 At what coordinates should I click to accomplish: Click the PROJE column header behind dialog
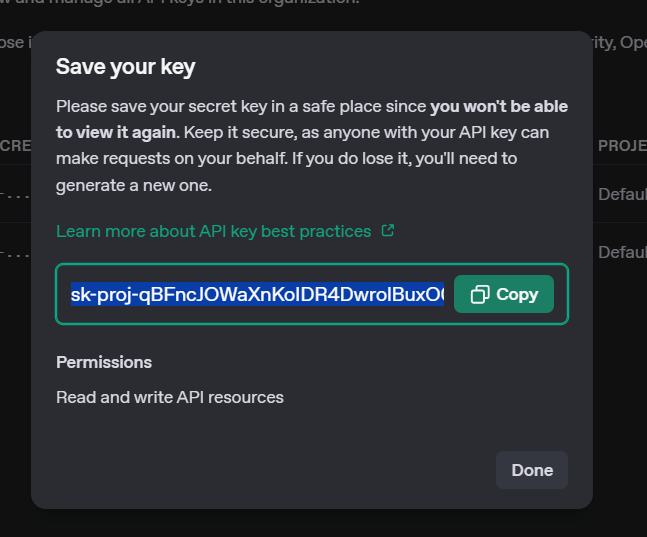point(622,146)
